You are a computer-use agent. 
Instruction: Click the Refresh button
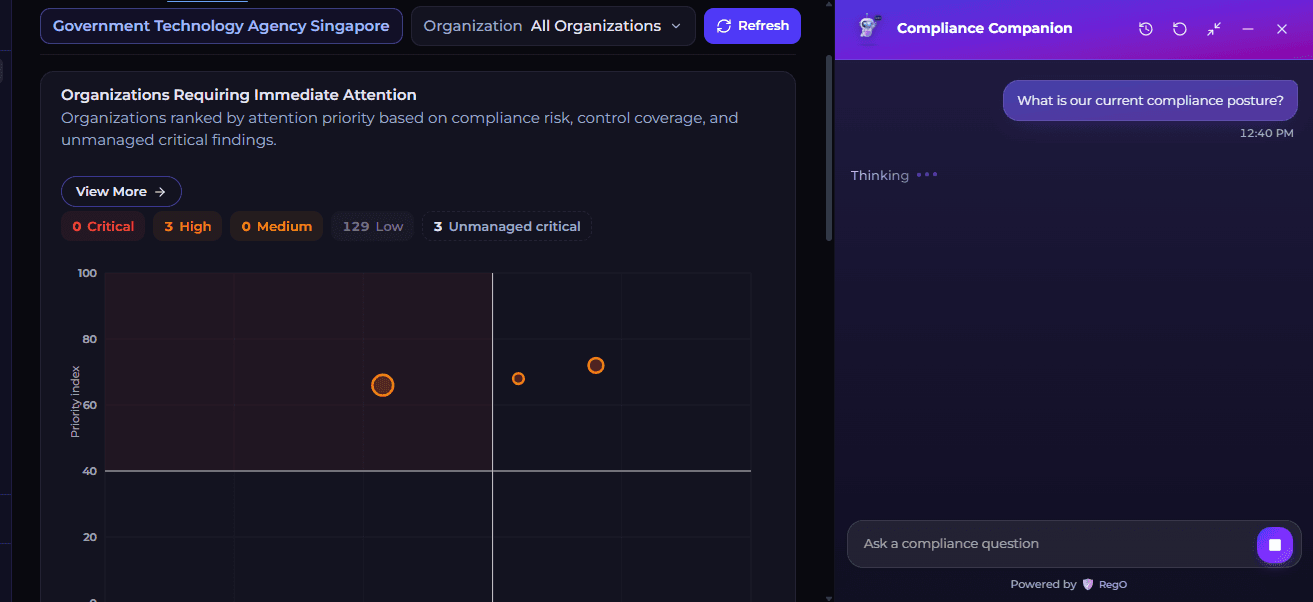point(753,26)
